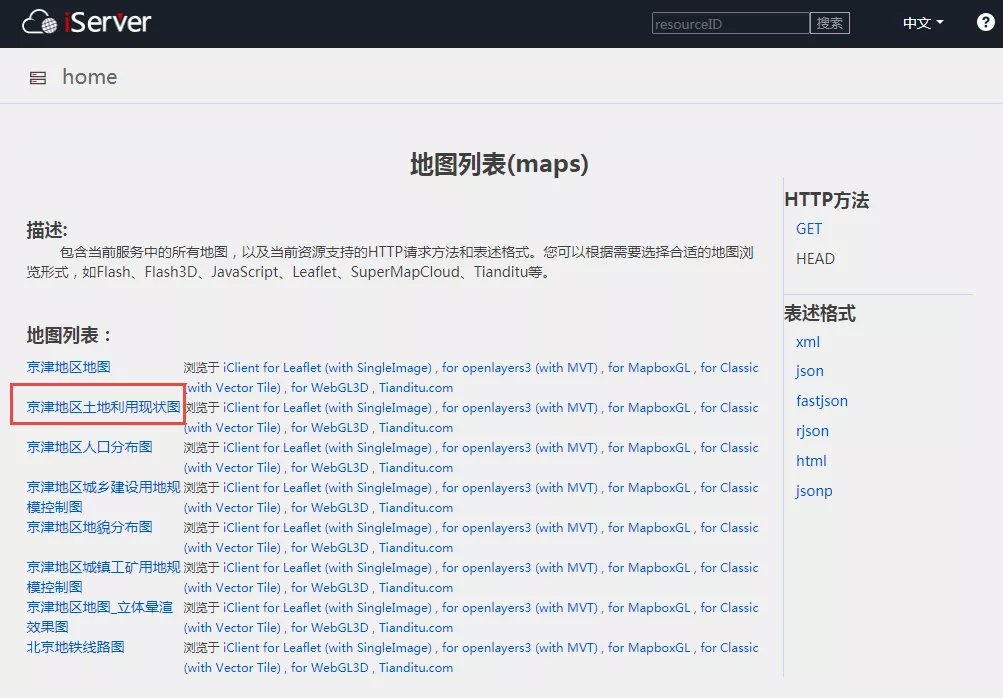Image resolution: width=1003 pixels, height=698 pixels.
Task: Open for Classic link in 京津地区城乡建设用地规模控制图 row
Action: 729,488
